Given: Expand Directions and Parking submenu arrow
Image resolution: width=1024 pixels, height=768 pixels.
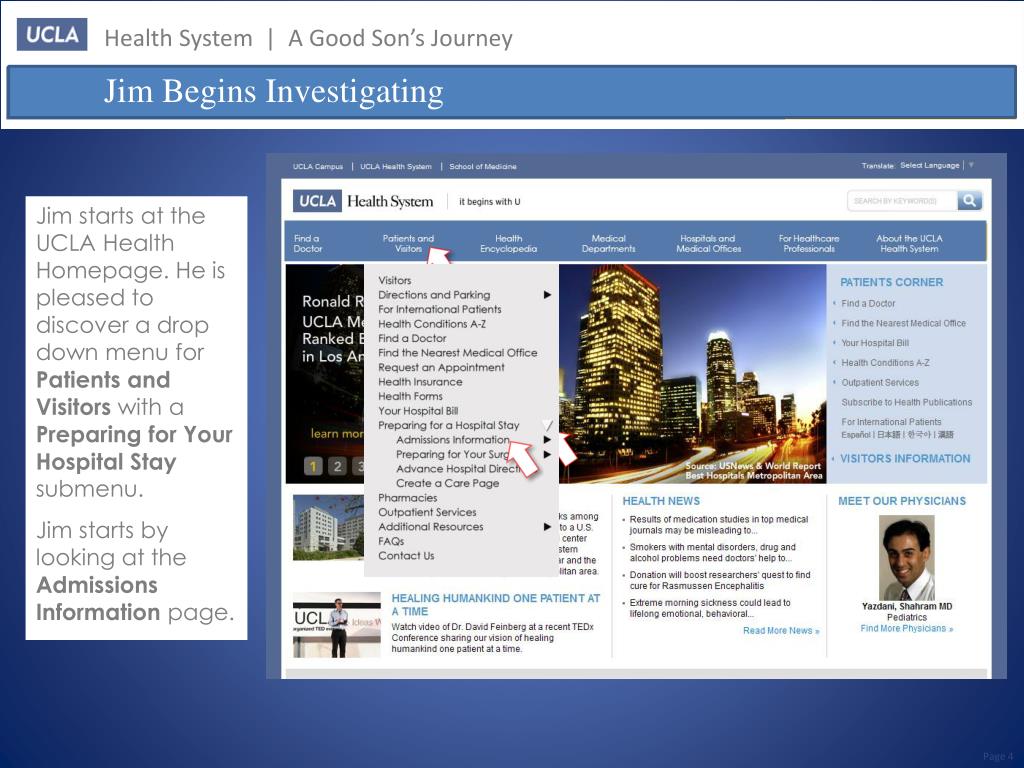Looking at the screenshot, I should pyautogui.click(x=547, y=295).
